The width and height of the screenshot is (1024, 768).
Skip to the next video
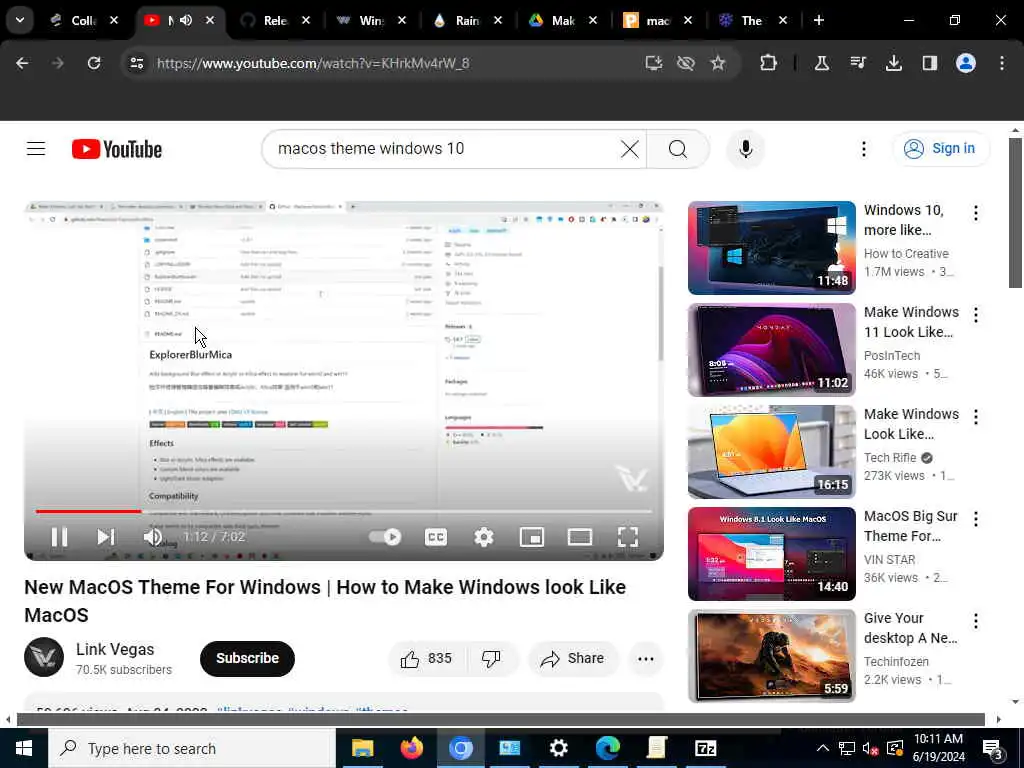(x=105, y=537)
